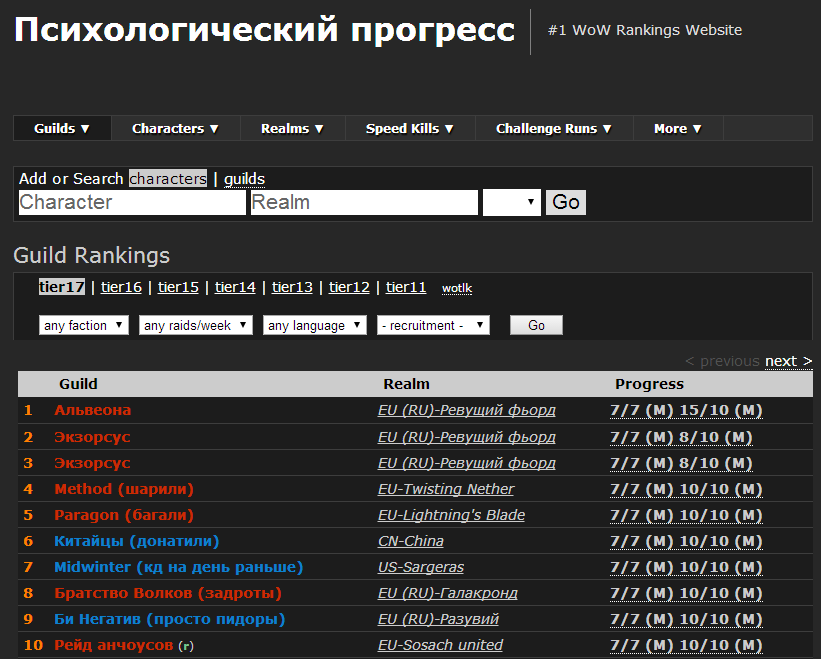Expand the region dropdown next to Realm

(512, 202)
